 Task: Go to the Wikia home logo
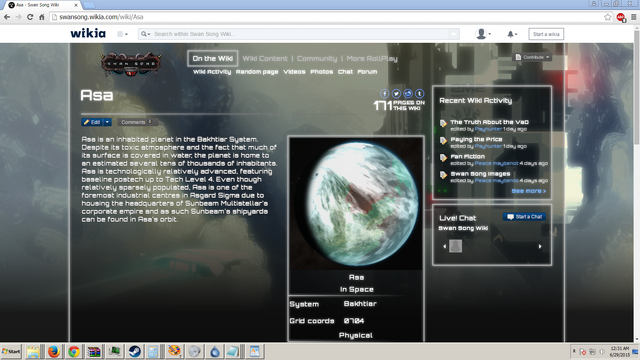[x=88, y=33]
